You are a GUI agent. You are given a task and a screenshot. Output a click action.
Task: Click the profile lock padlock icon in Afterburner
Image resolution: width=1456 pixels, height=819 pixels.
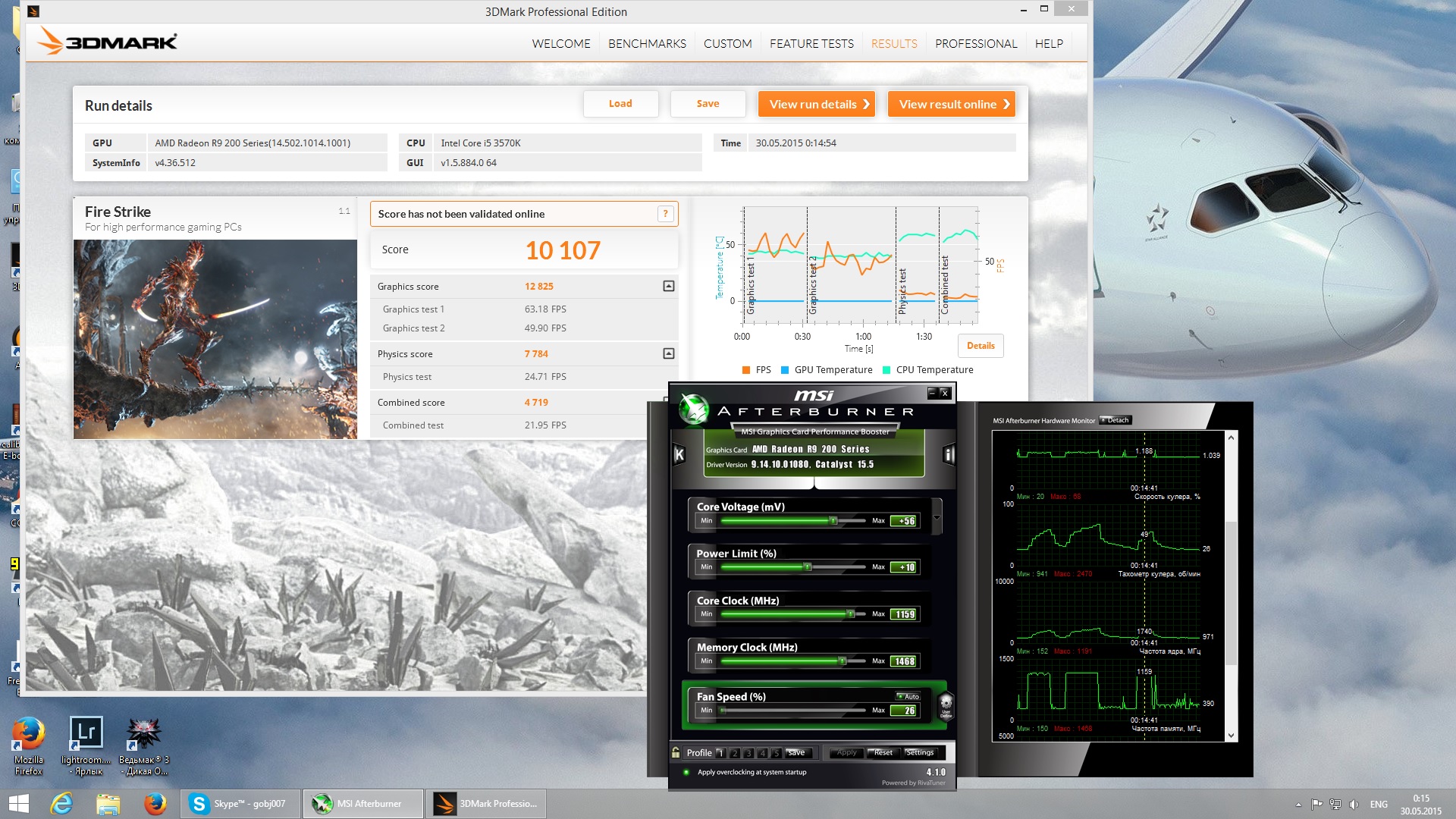point(676,752)
